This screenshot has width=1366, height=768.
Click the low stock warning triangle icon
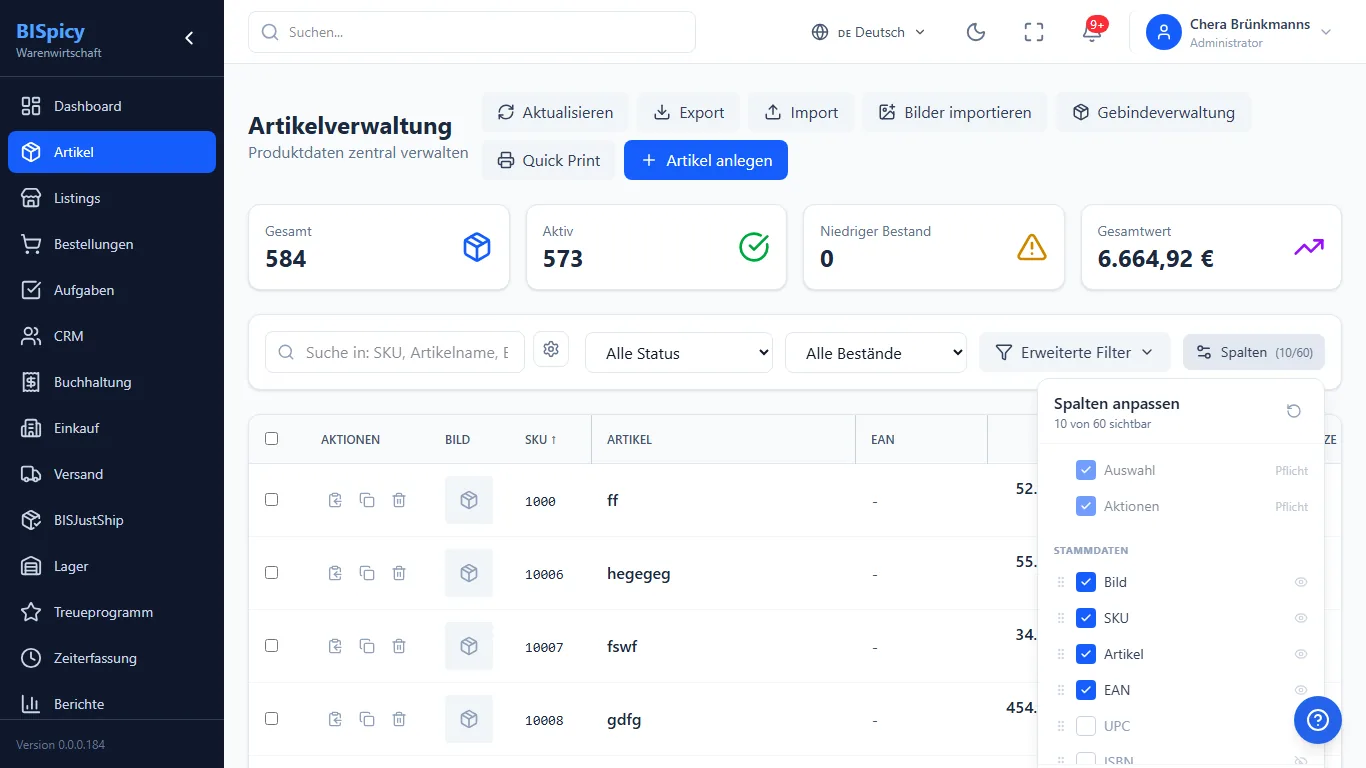click(1032, 247)
